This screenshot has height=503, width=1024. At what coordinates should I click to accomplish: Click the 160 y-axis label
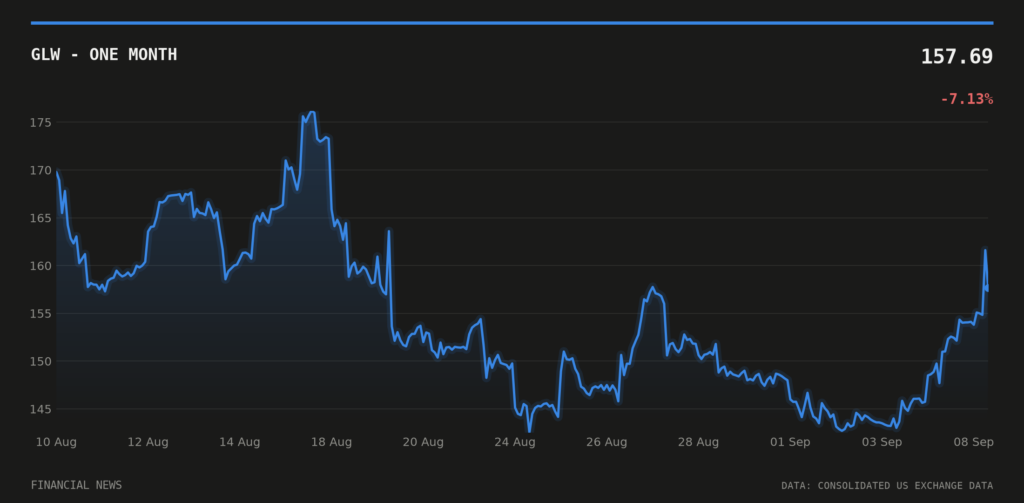point(40,266)
